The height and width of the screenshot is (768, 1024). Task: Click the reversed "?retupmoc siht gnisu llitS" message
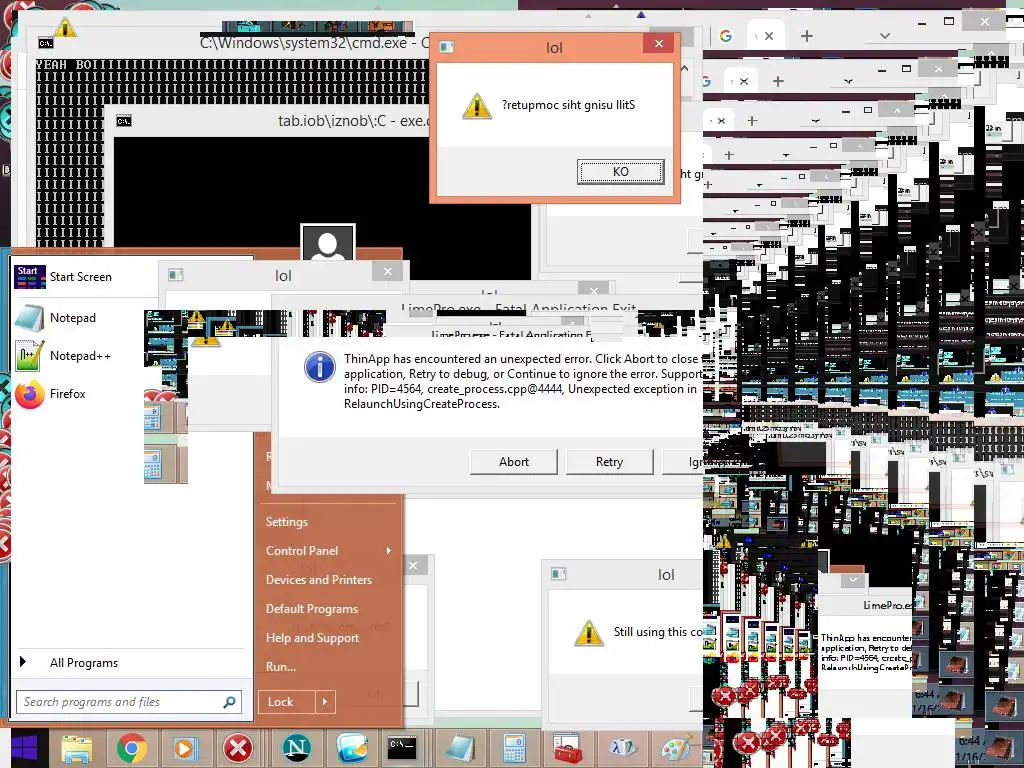pyautogui.click(x=568, y=104)
